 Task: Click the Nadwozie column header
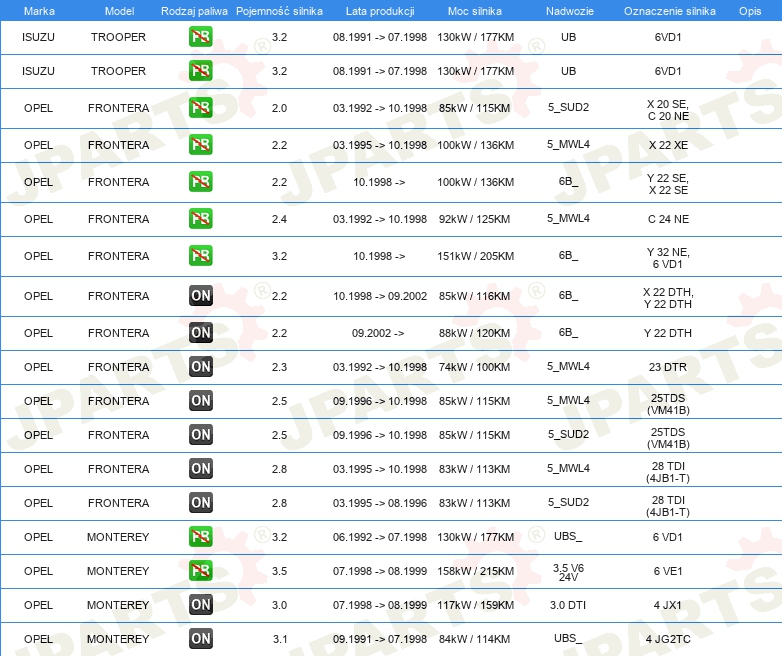click(x=570, y=11)
